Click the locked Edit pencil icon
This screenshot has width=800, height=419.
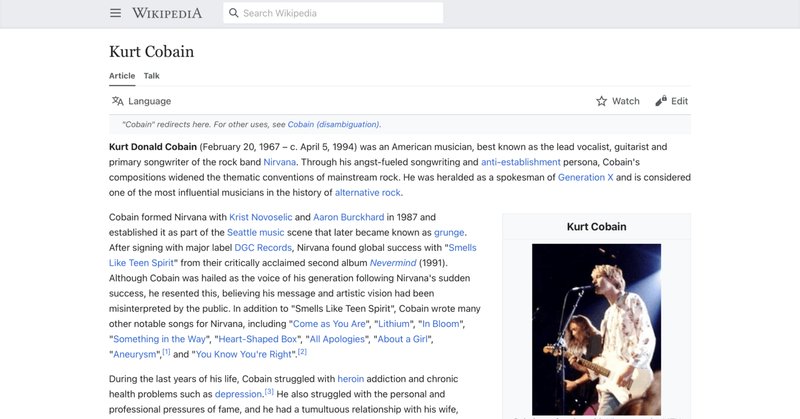(x=661, y=101)
